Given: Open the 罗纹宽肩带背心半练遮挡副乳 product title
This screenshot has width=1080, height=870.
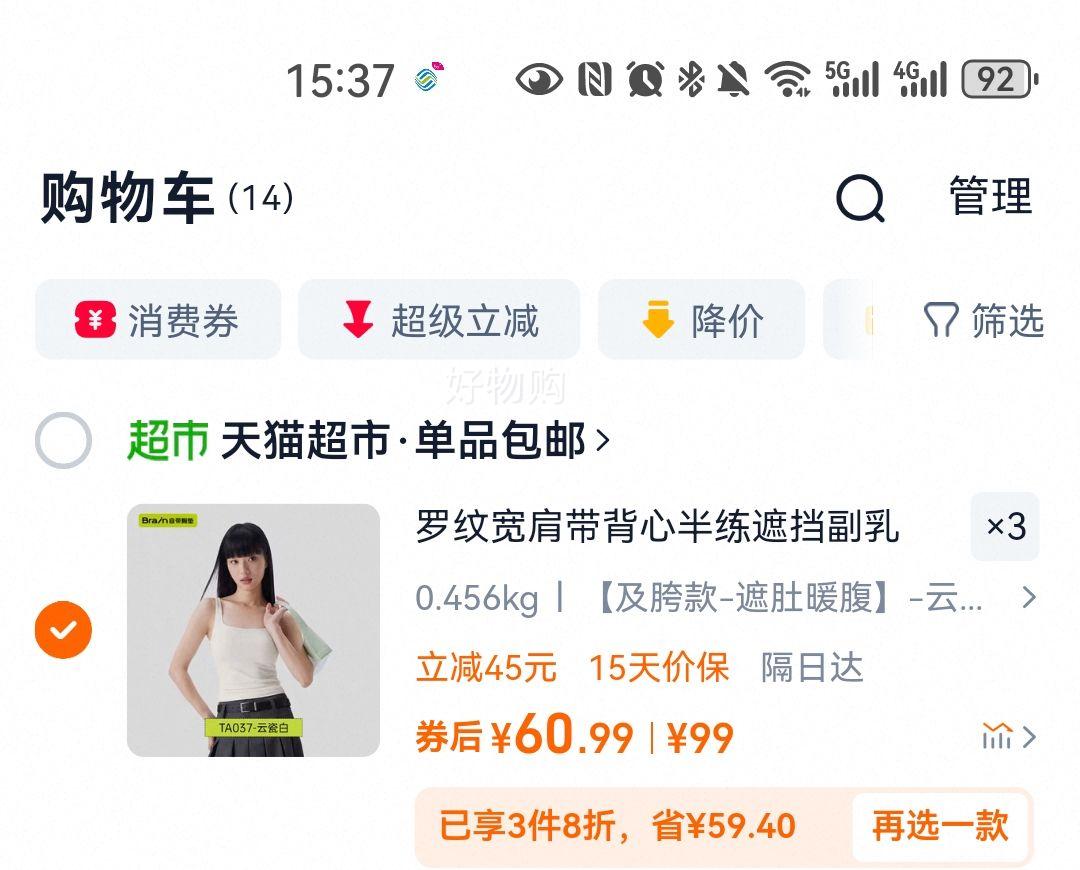Looking at the screenshot, I should pyautogui.click(x=657, y=527).
